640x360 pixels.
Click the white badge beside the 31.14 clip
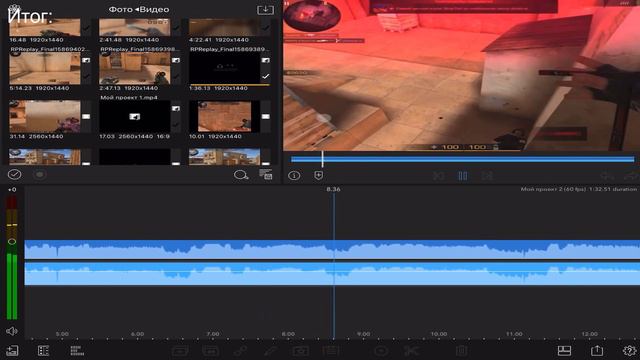pos(86,117)
